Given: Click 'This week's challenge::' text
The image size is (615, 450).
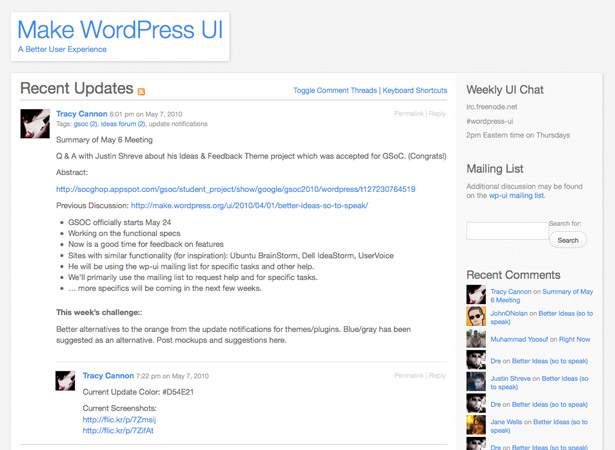Looking at the screenshot, I should pos(99,312).
